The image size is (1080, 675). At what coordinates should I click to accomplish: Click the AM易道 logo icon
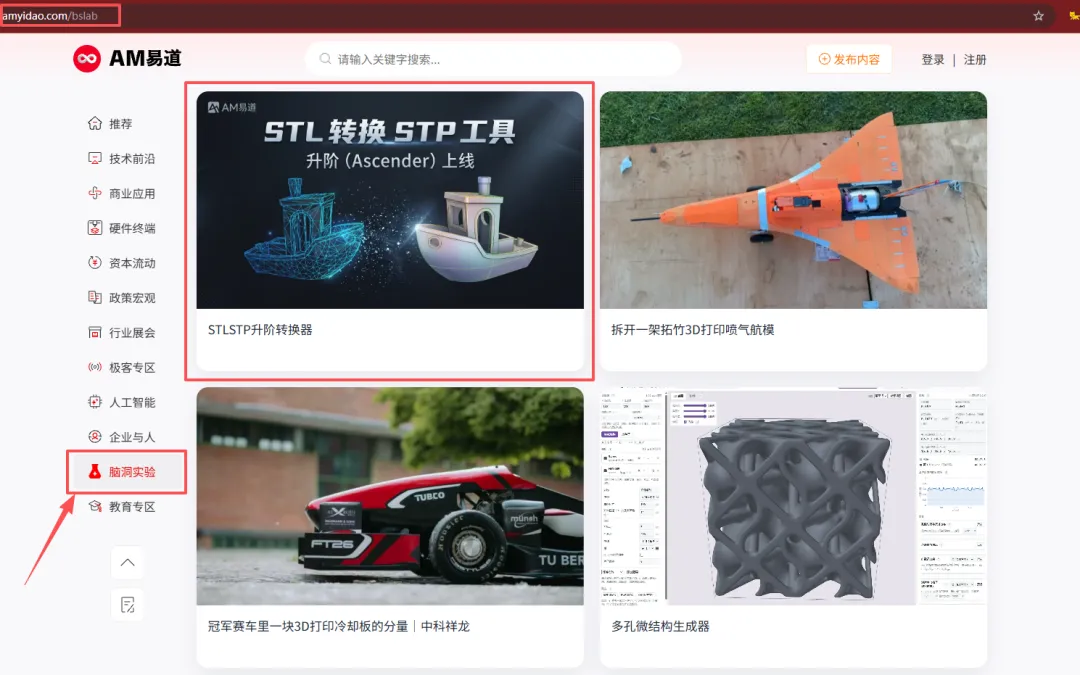pyautogui.click(x=87, y=59)
